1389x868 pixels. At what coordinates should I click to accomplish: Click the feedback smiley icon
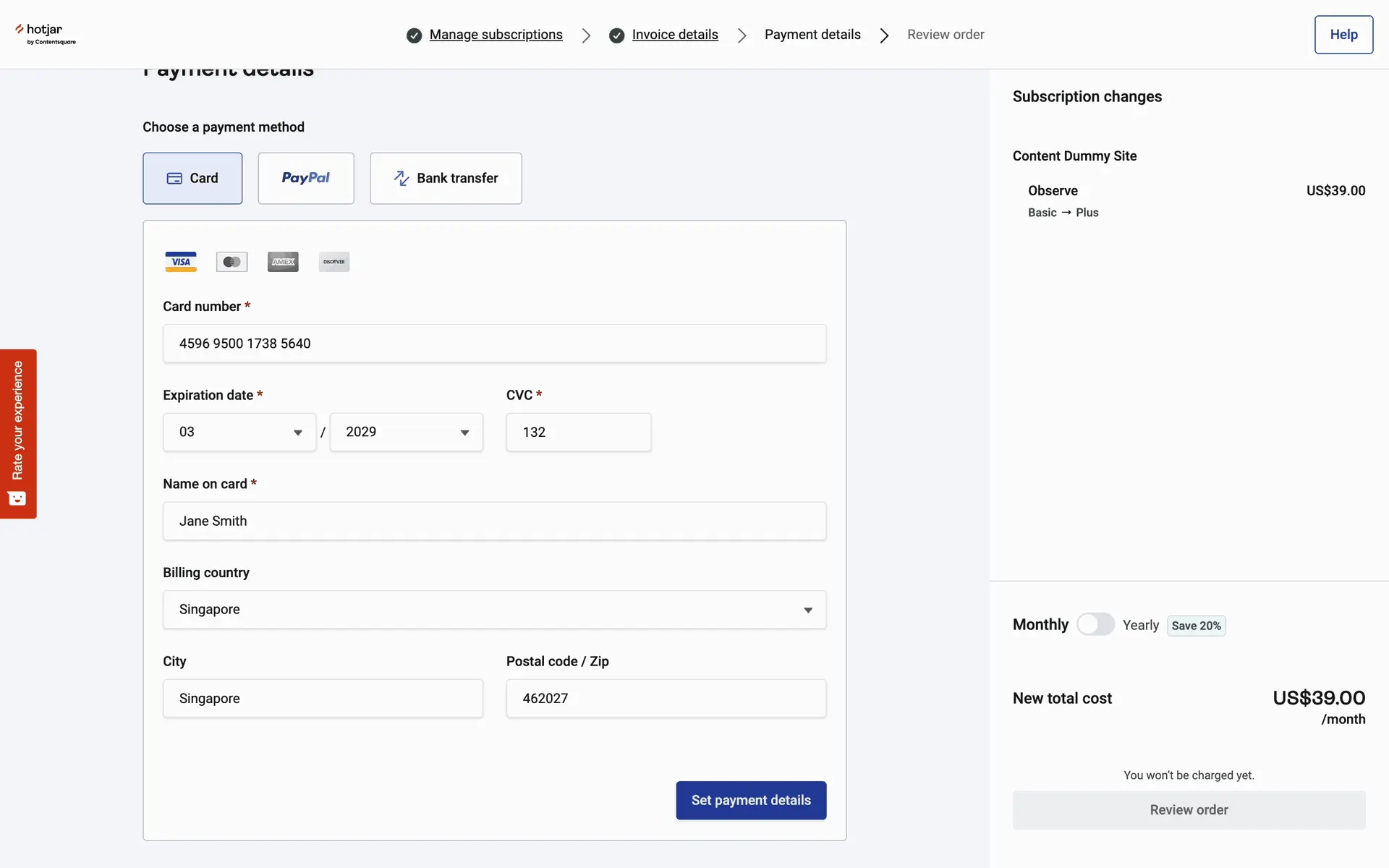pyautogui.click(x=17, y=498)
